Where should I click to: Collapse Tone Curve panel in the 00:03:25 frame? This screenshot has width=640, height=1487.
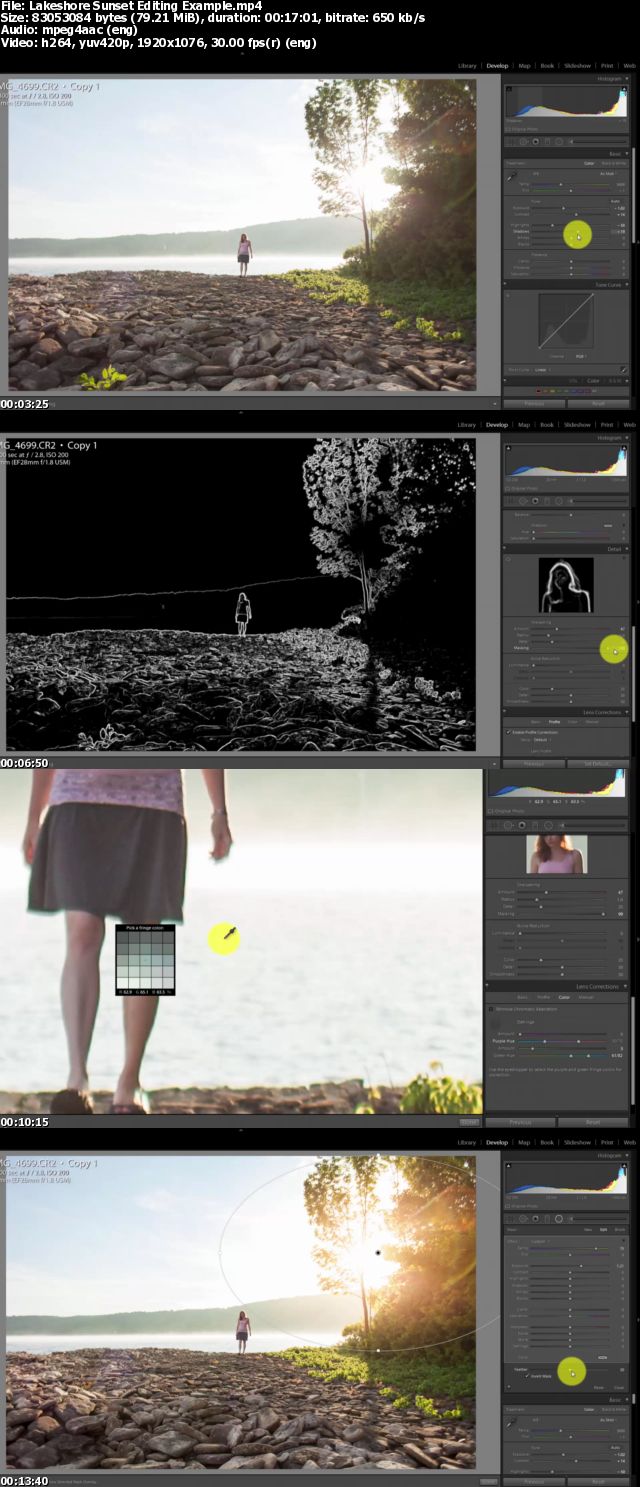(x=627, y=284)
